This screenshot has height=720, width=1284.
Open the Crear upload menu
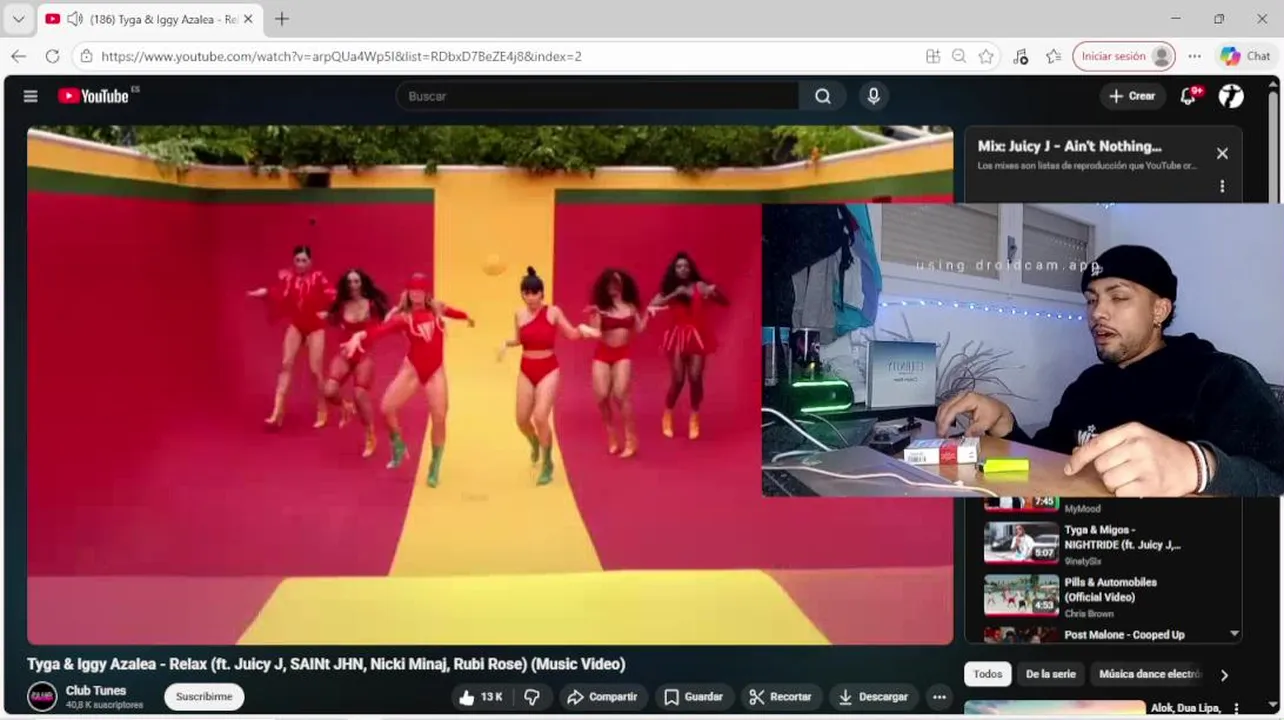[x=1132, y=96]
